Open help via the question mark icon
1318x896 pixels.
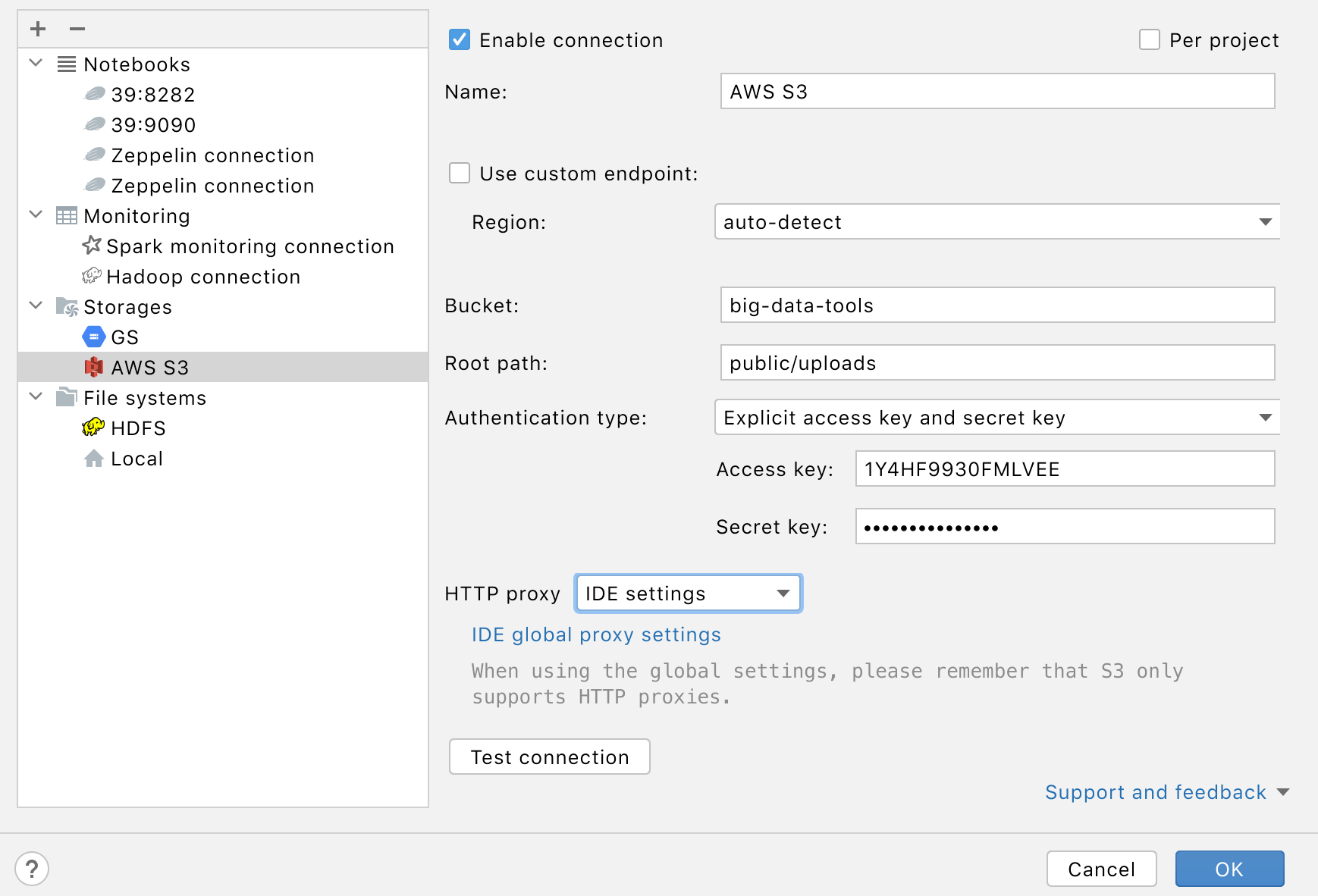point(32,869)
